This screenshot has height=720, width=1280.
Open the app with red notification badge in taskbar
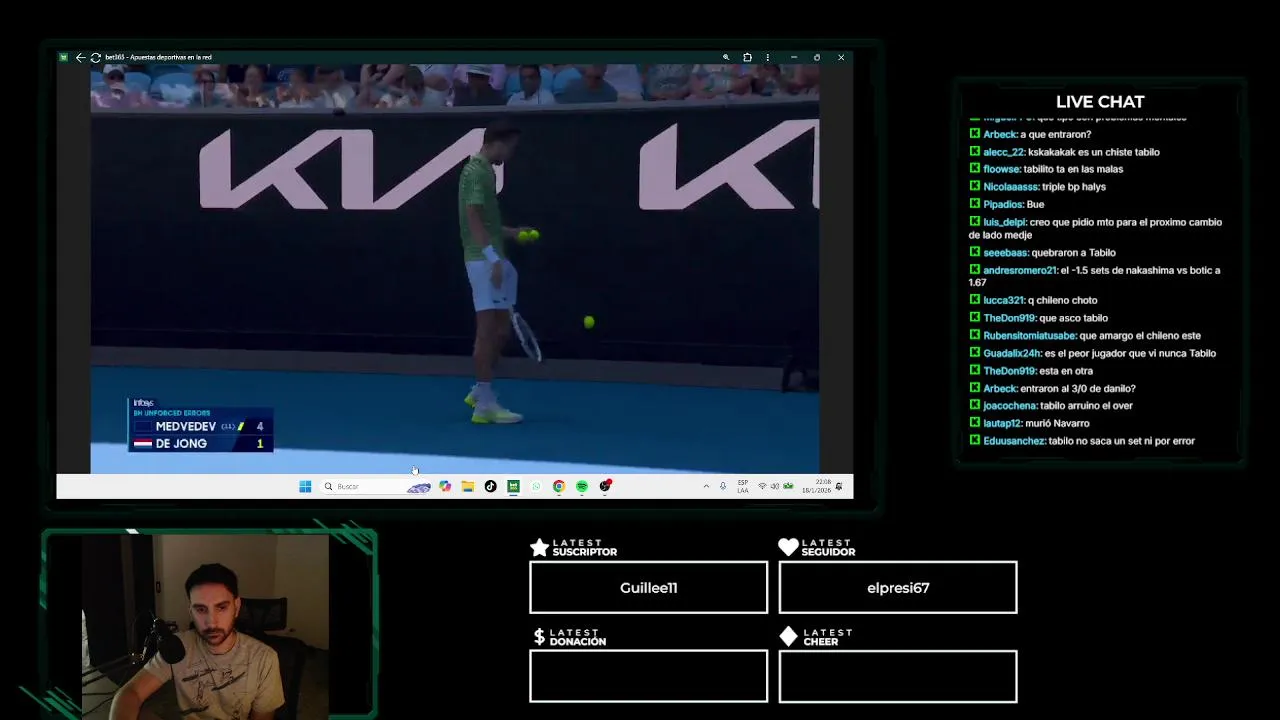click(x=605, y=486)
